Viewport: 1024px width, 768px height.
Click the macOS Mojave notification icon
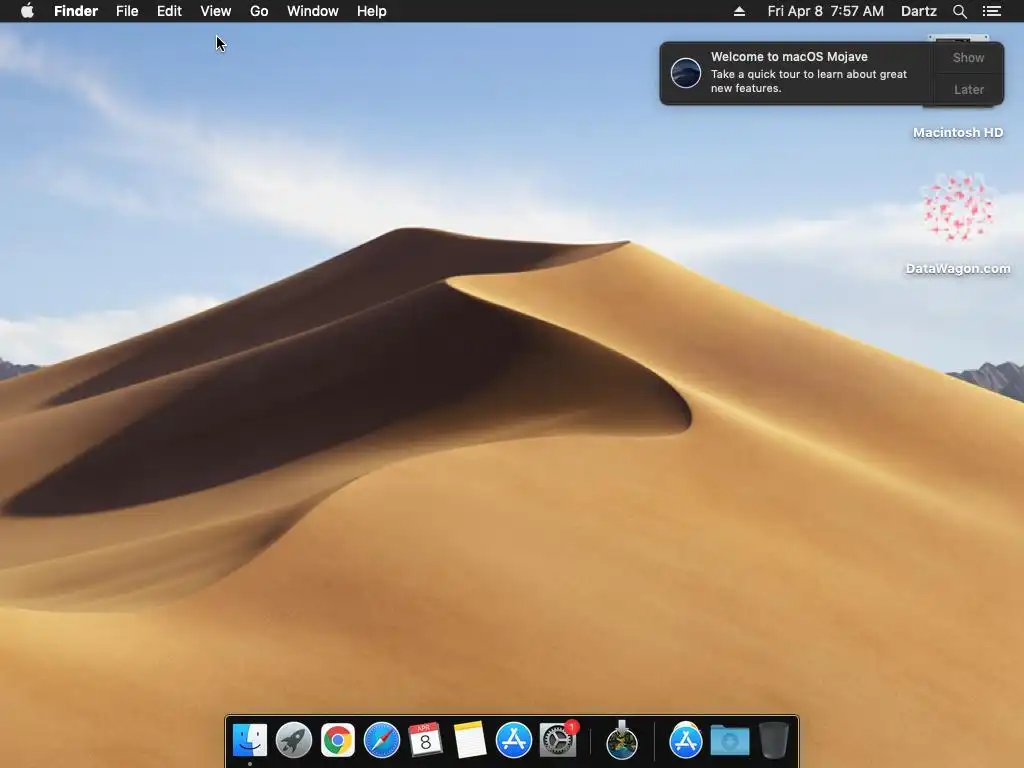(686, 72)
